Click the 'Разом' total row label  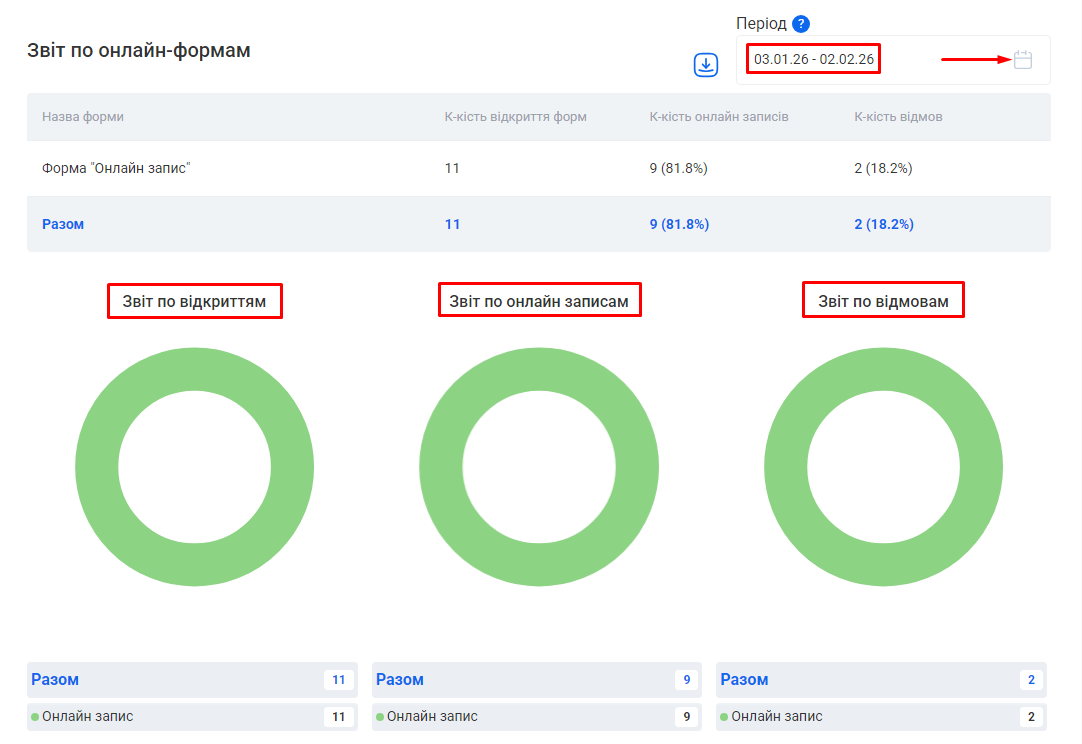(x=63, y=224)
